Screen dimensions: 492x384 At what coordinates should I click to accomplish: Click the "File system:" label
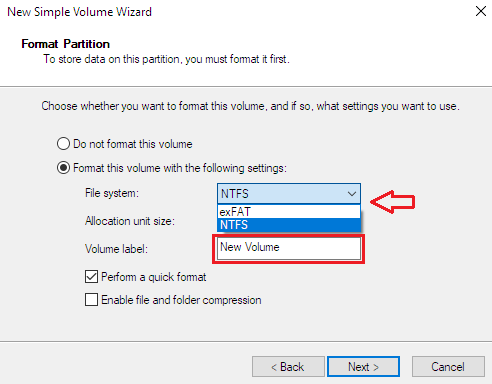point(112,193)
